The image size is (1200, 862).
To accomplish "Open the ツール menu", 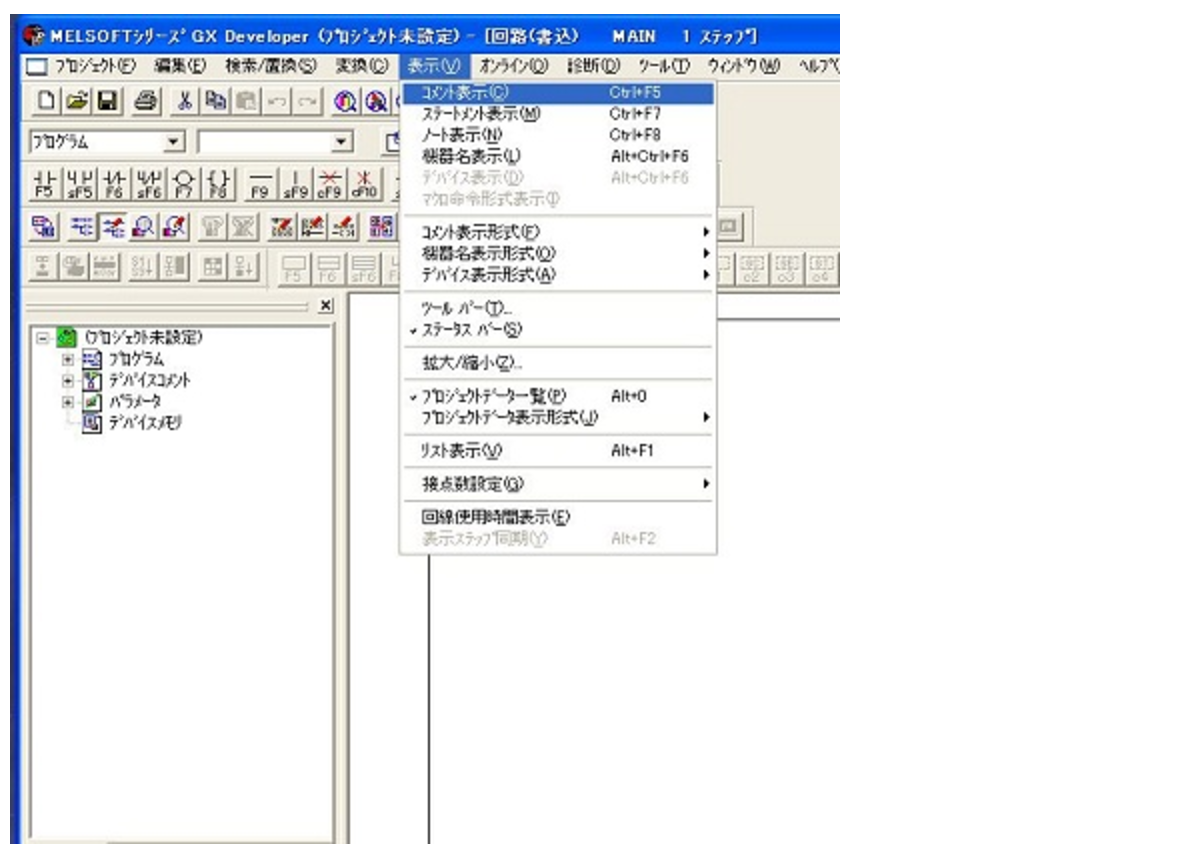I will (x=665, y=66).
